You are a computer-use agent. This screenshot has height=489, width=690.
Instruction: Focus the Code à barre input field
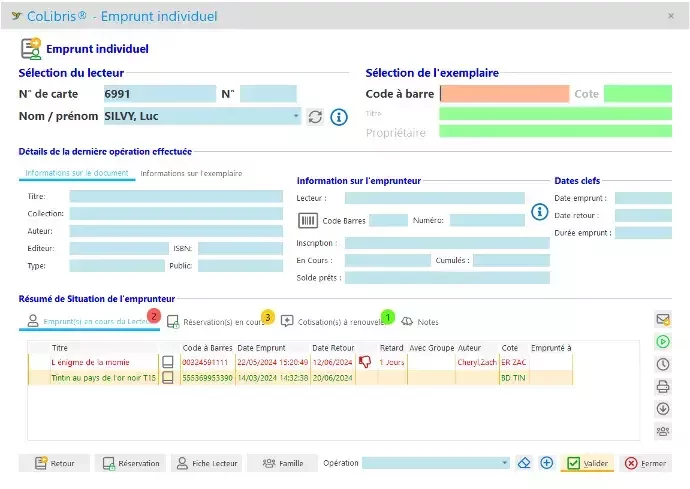(x=504, y=94)
